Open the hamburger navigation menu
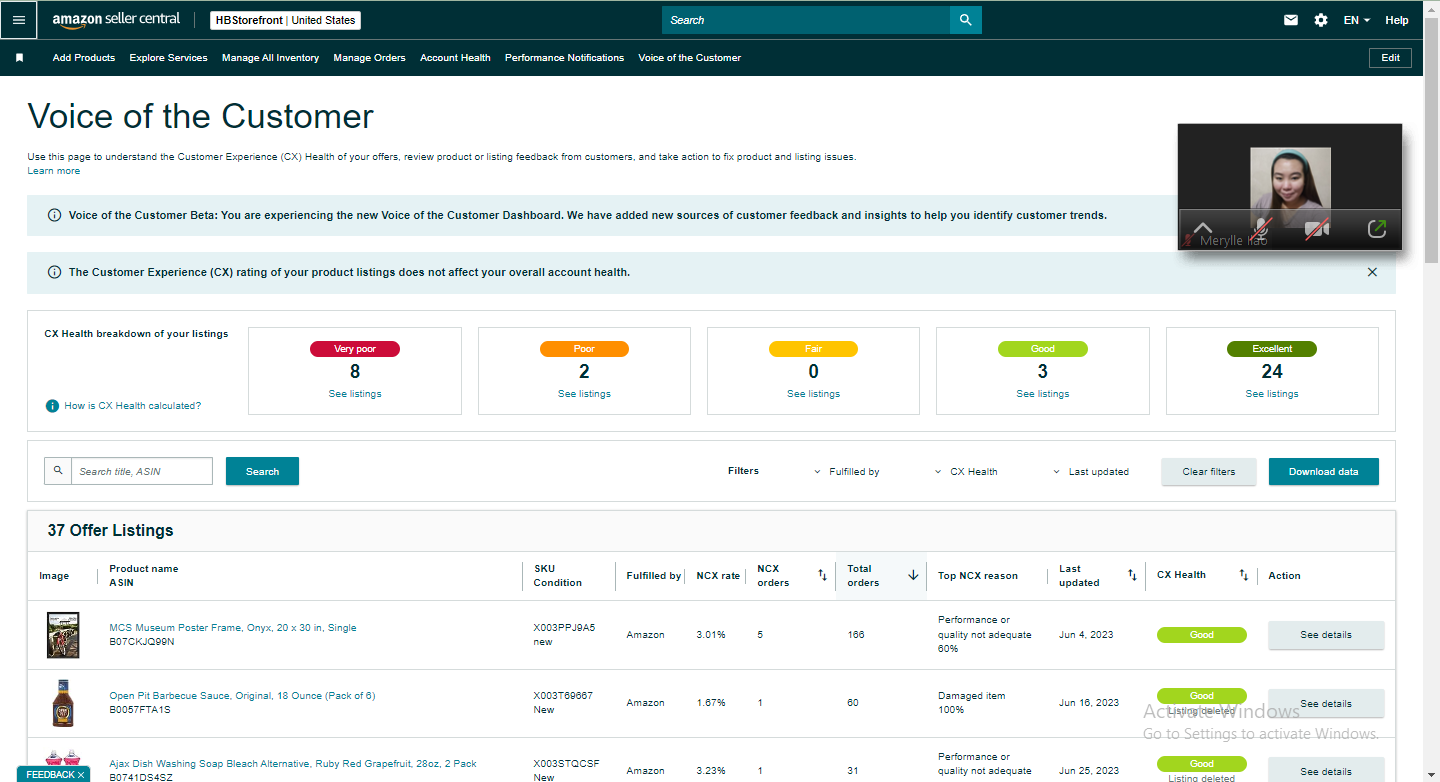This screenshot has width=1440, height=782. tap(19, 20)
